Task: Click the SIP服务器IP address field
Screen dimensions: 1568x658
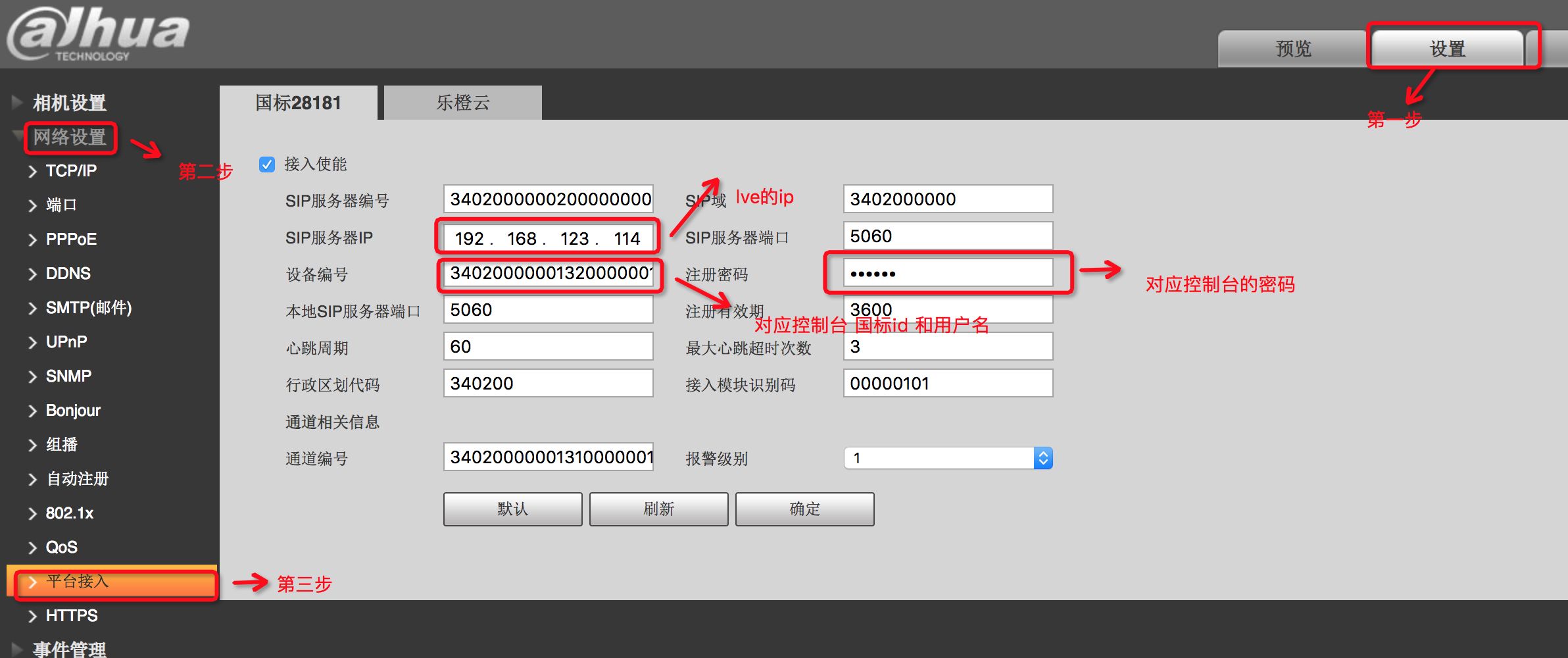Action: (549, 238)
